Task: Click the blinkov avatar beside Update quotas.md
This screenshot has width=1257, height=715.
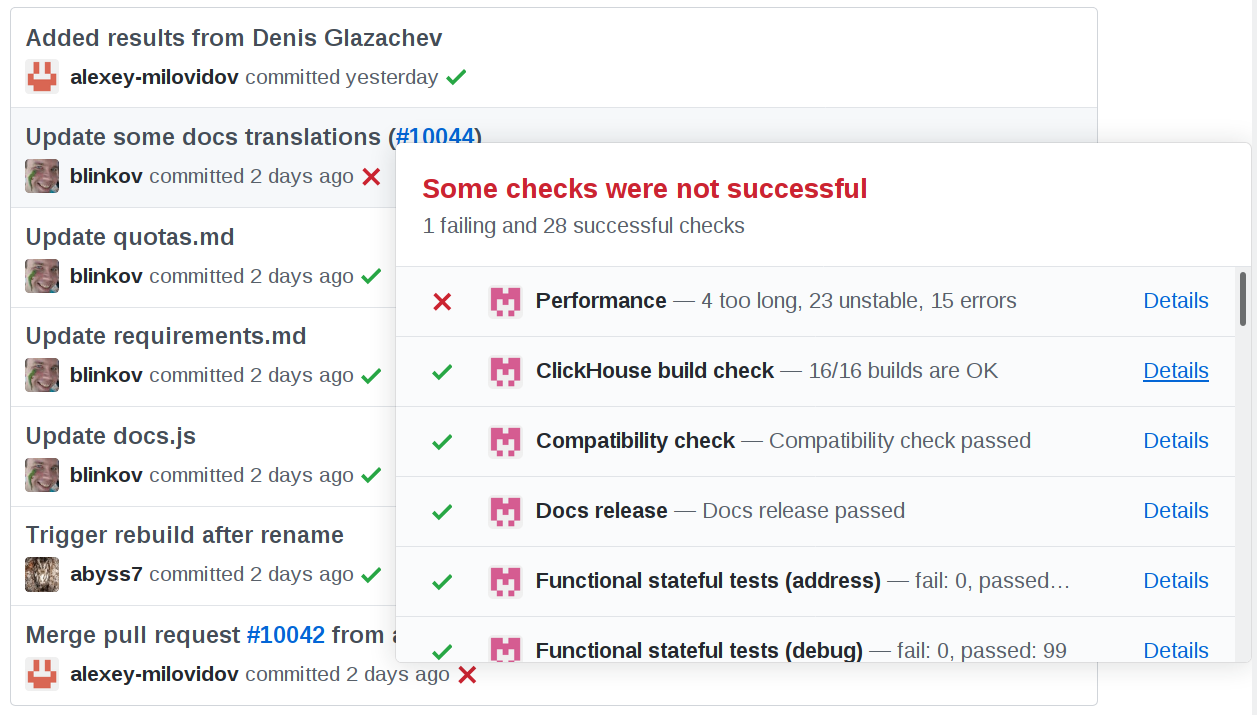Action: [42, 276]
